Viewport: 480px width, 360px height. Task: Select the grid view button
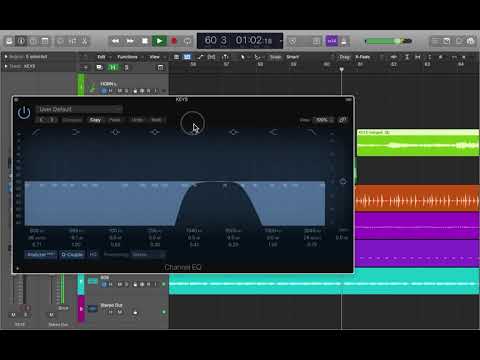pyautogui.click(x=187, y=57)
